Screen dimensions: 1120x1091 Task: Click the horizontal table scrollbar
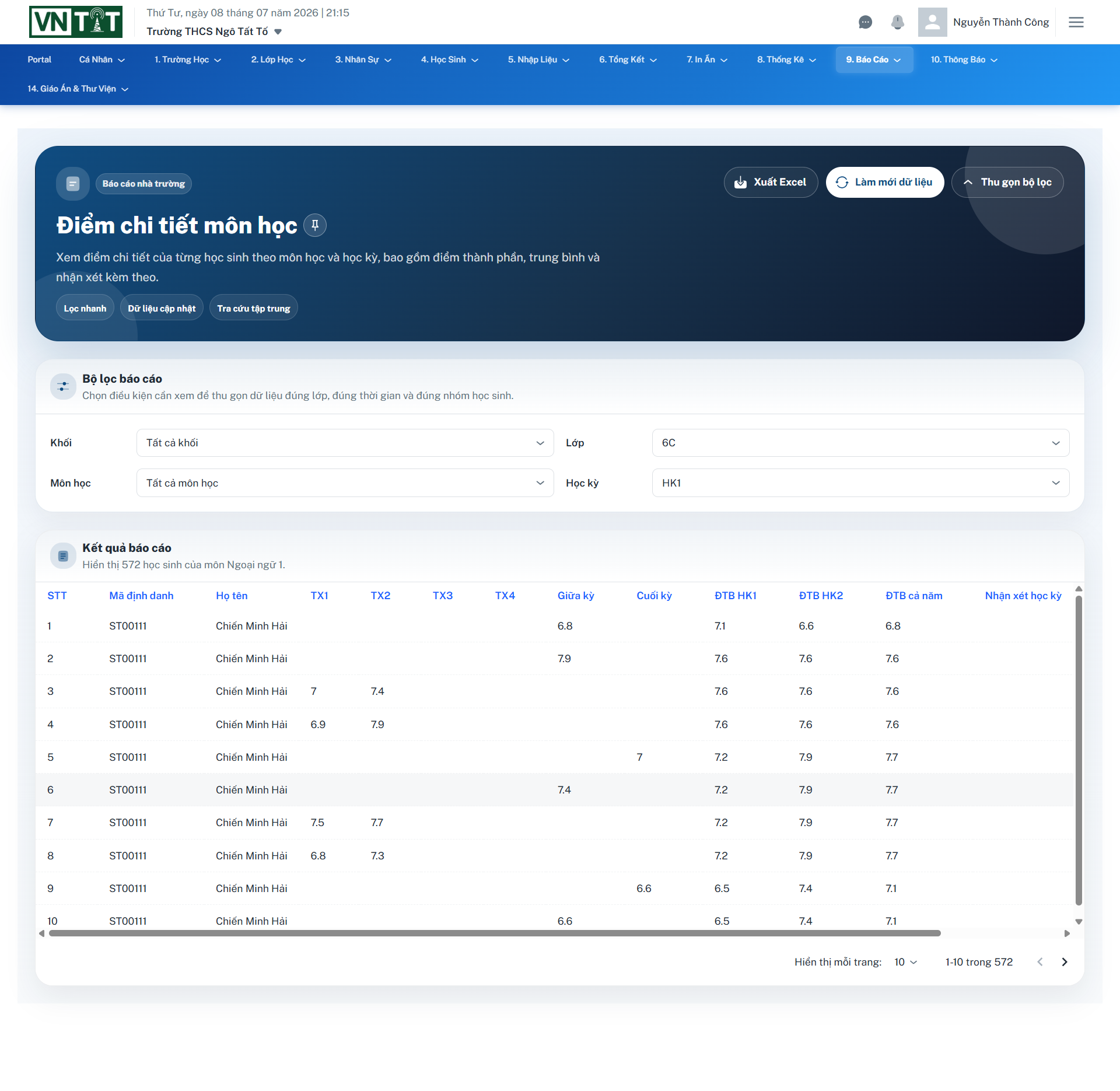tap(495, 933)
